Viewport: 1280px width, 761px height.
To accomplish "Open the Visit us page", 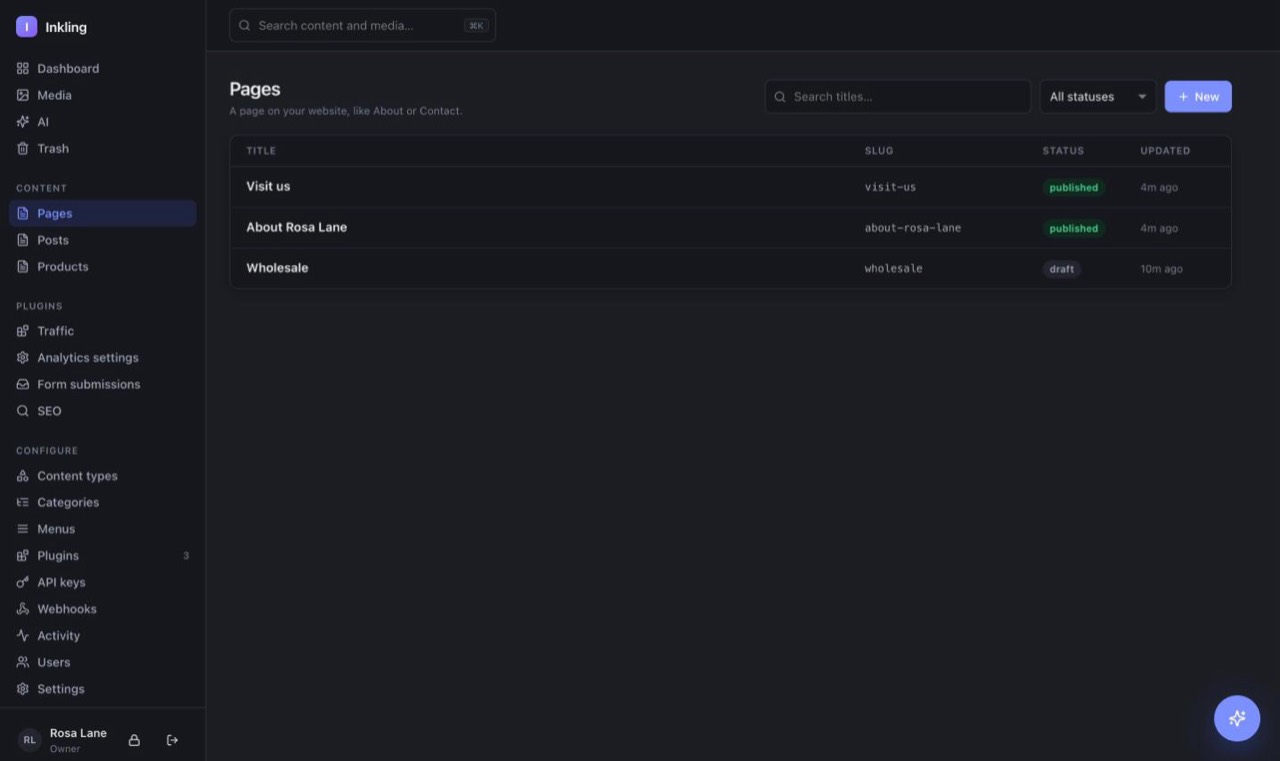I will (268, 187).
